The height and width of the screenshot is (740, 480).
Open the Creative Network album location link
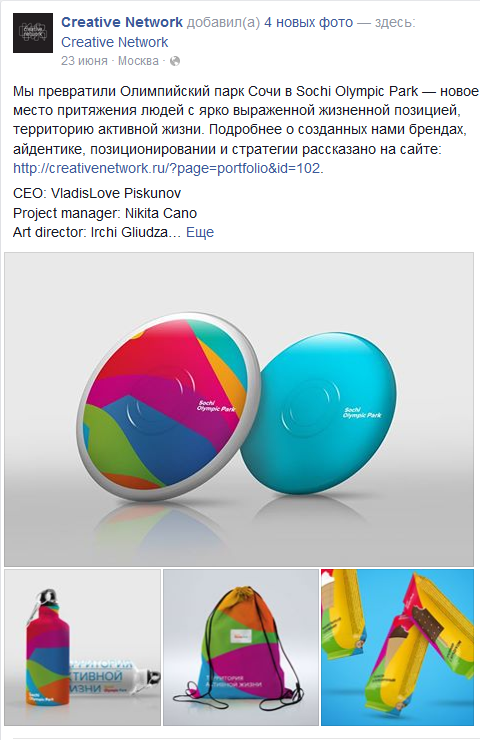[115, 42]
